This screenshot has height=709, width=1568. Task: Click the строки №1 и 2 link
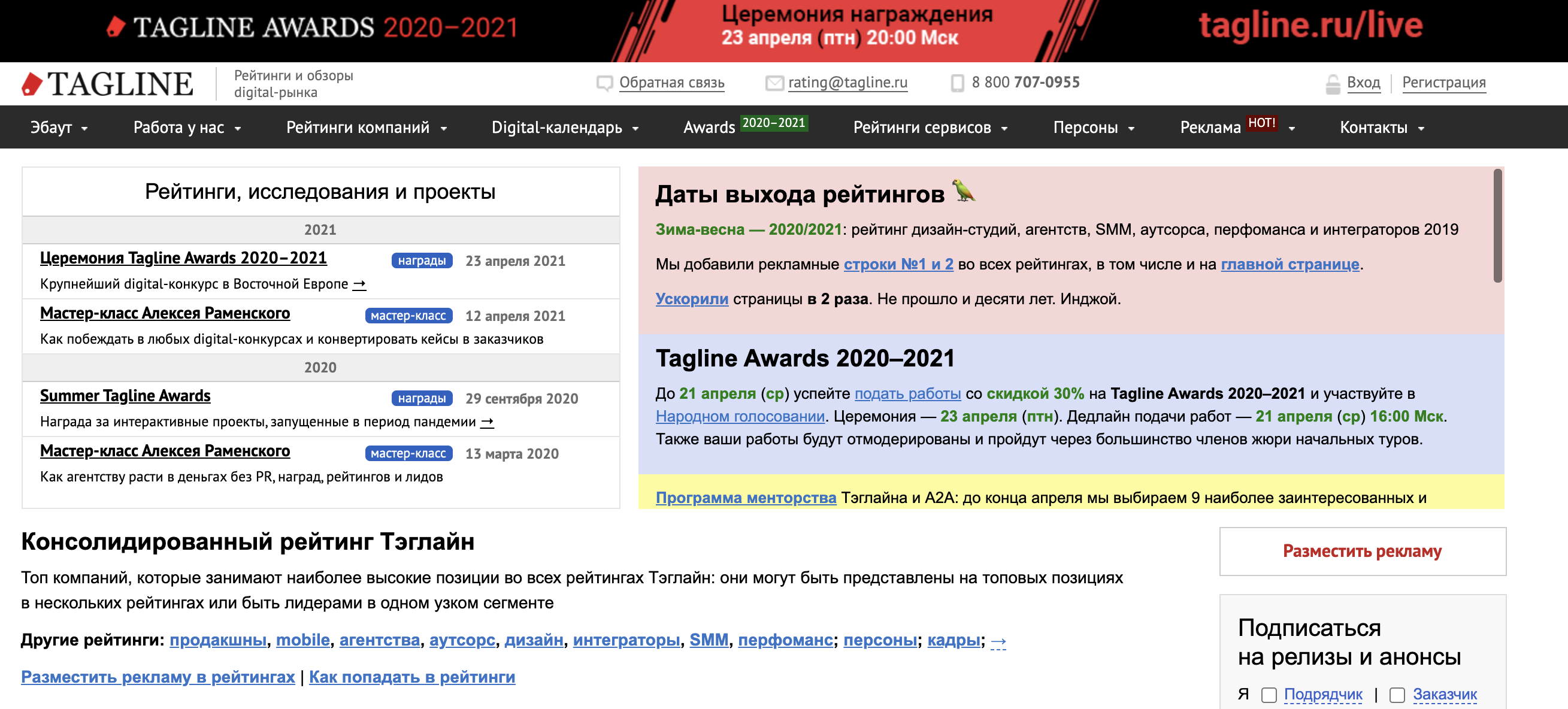898,265
